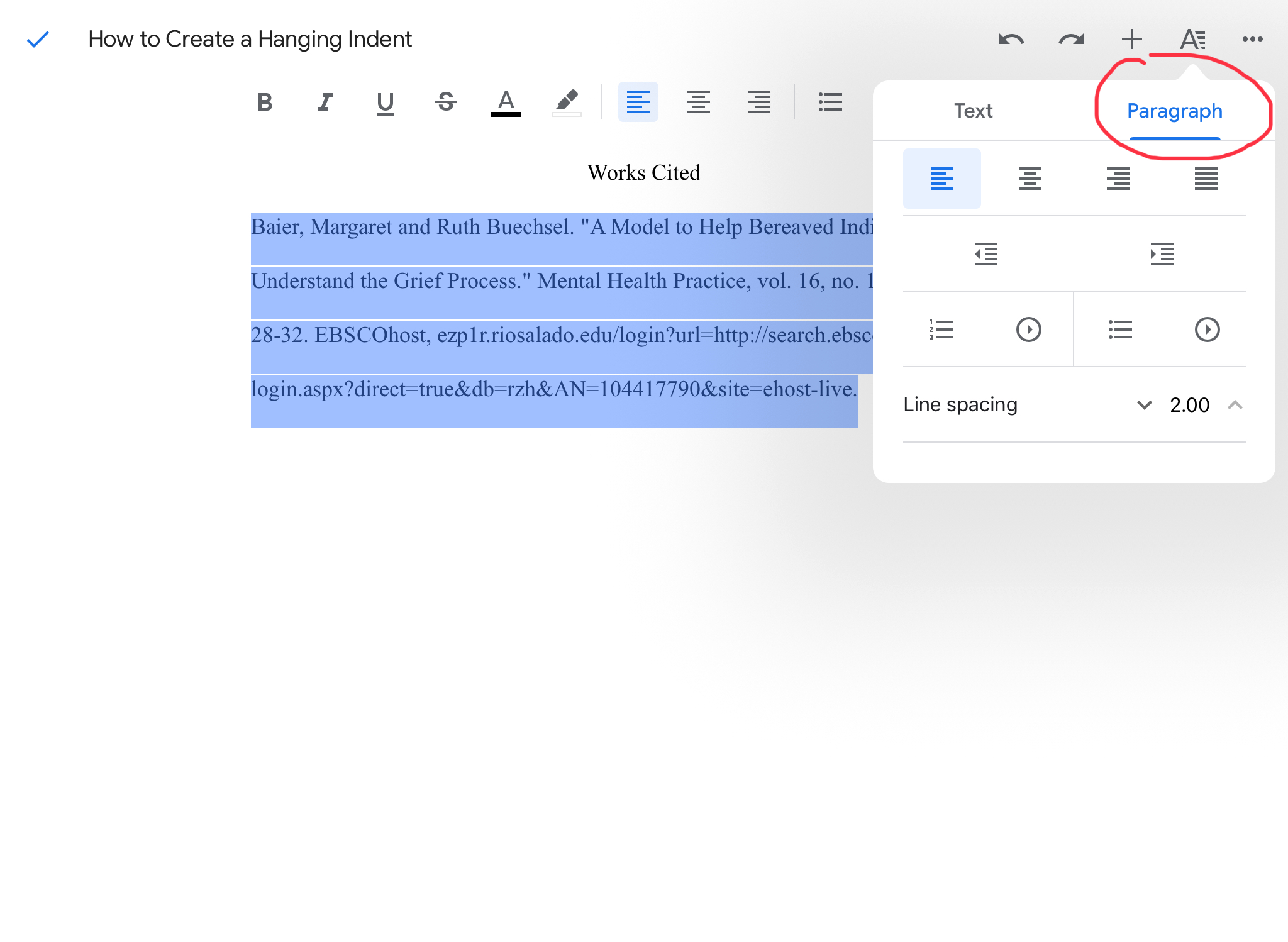
Task: Open numbered list style options
Action: pos(1029,330)
